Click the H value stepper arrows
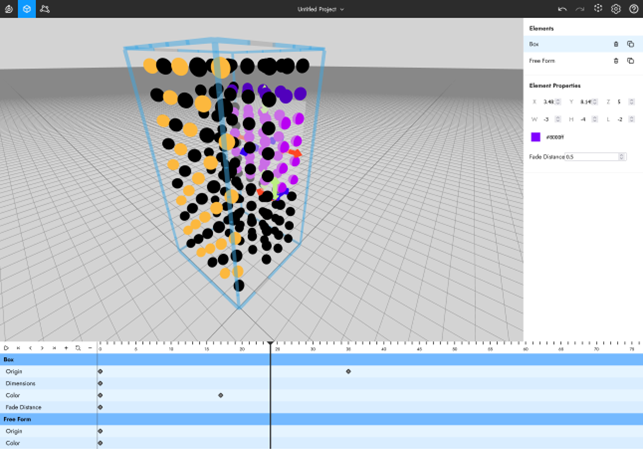 point(595,119)
